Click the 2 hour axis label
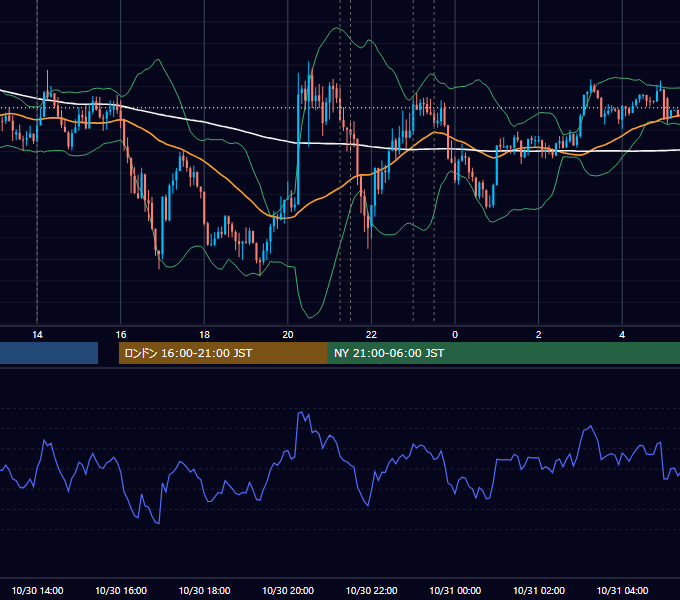The image size is (680, 600). pyautogui.click(x=539, y=335)
